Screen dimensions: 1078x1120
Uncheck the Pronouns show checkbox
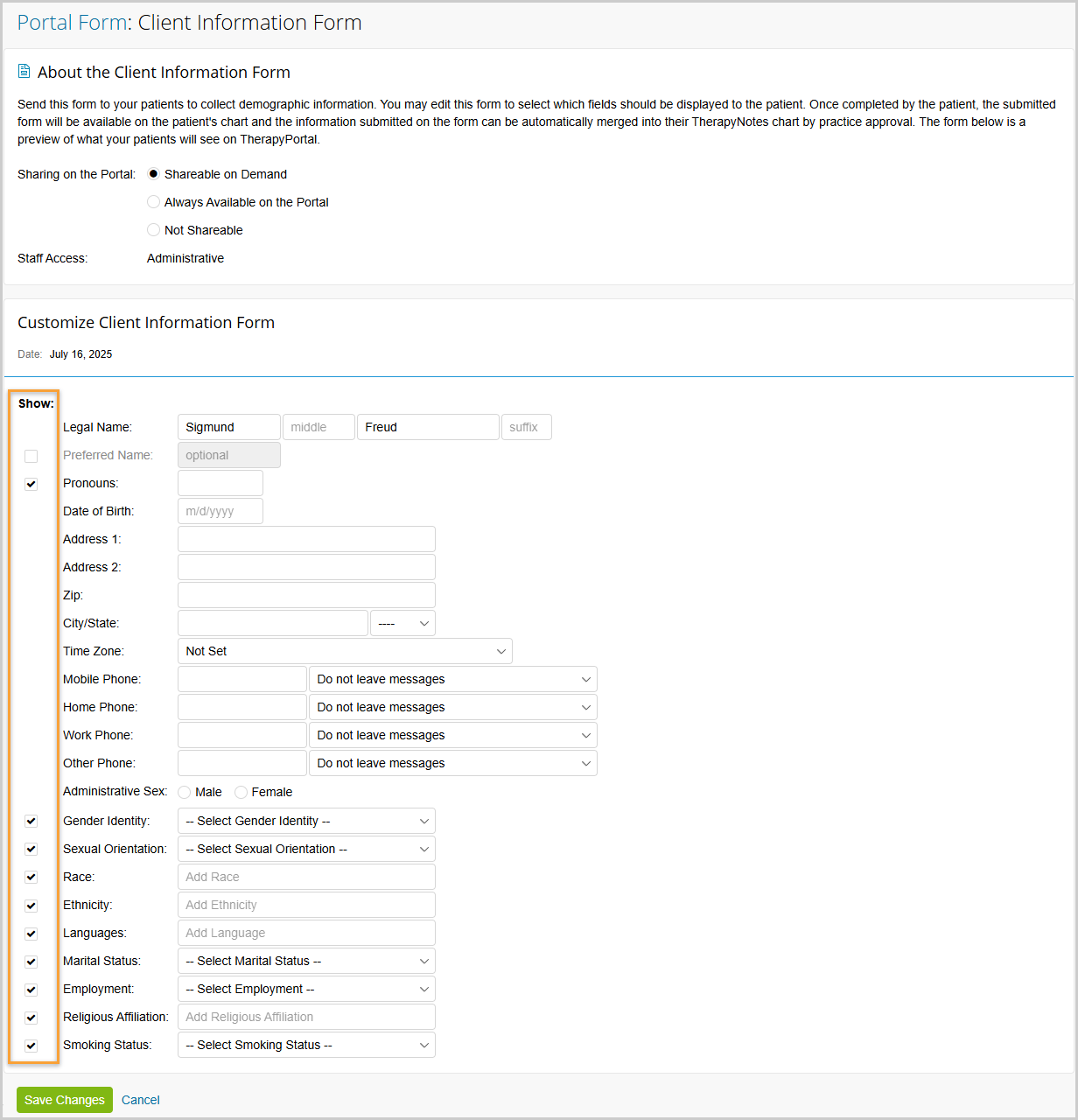click(31, 484)
